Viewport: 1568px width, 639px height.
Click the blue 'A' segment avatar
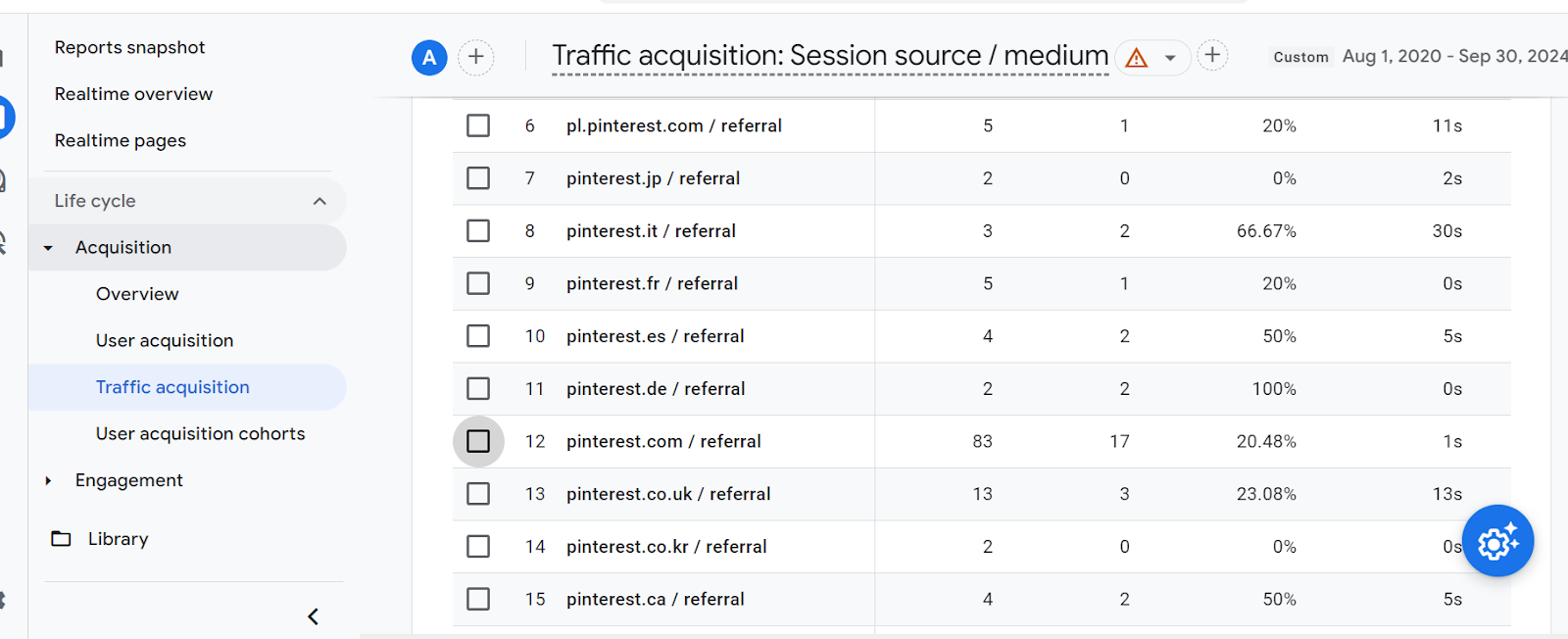429,58
